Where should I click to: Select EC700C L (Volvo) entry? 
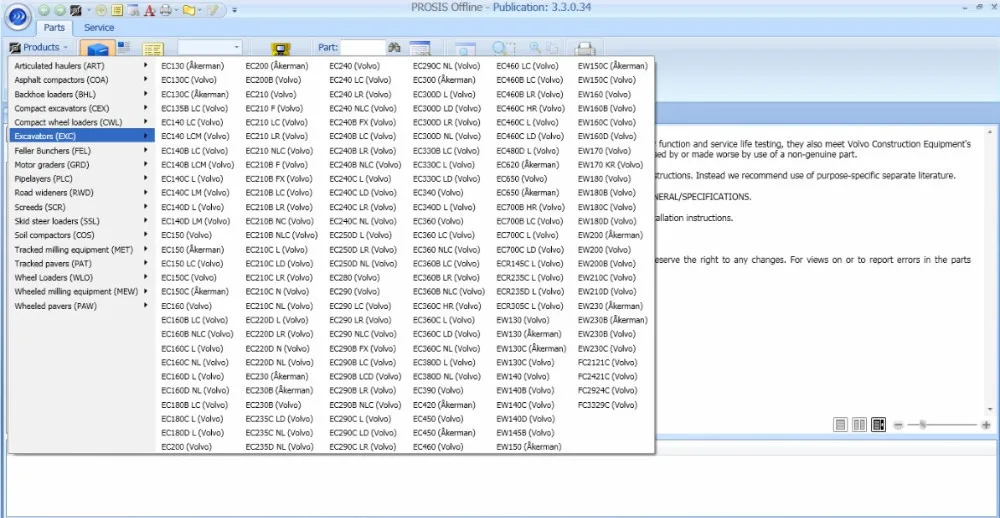527,235
